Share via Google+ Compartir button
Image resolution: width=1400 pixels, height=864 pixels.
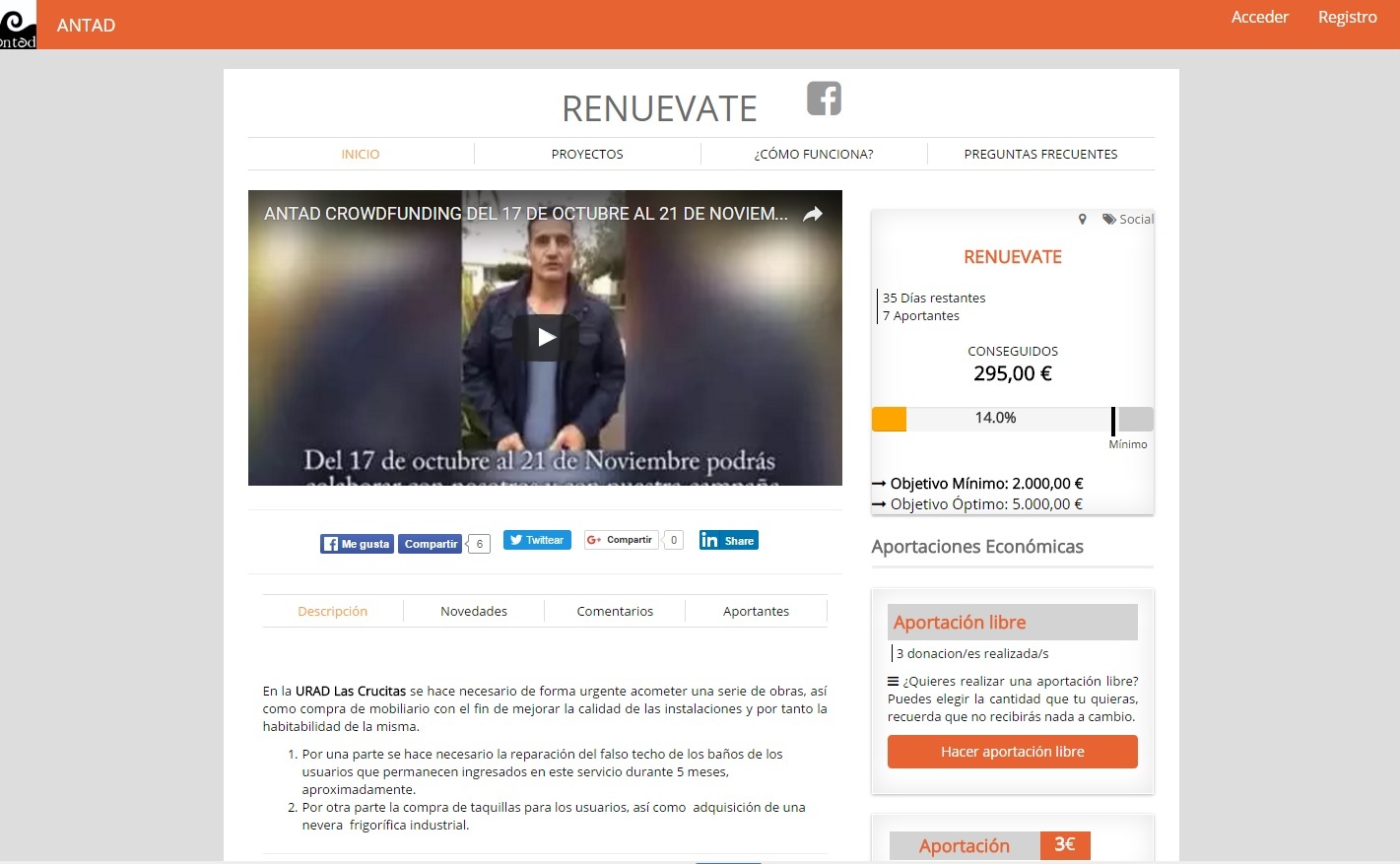[621, 540]
